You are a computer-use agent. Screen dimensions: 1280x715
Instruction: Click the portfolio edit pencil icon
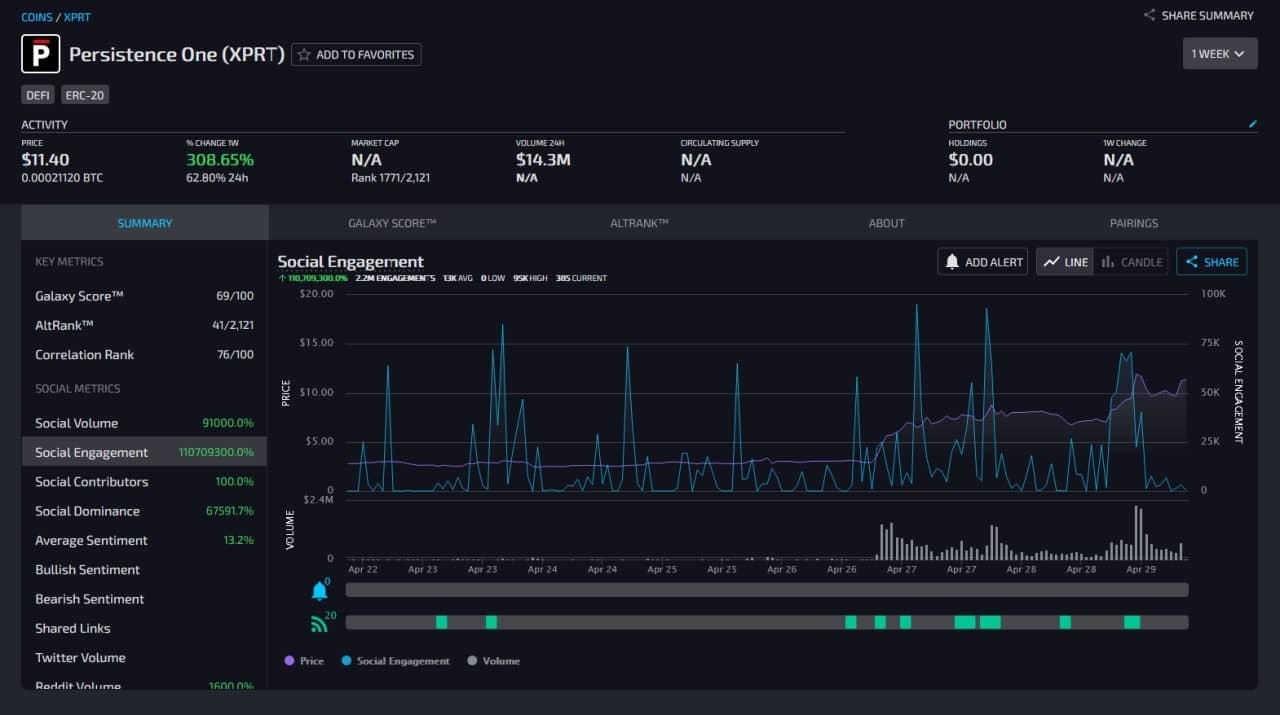pyautogui.click(x=1253, y=124)
